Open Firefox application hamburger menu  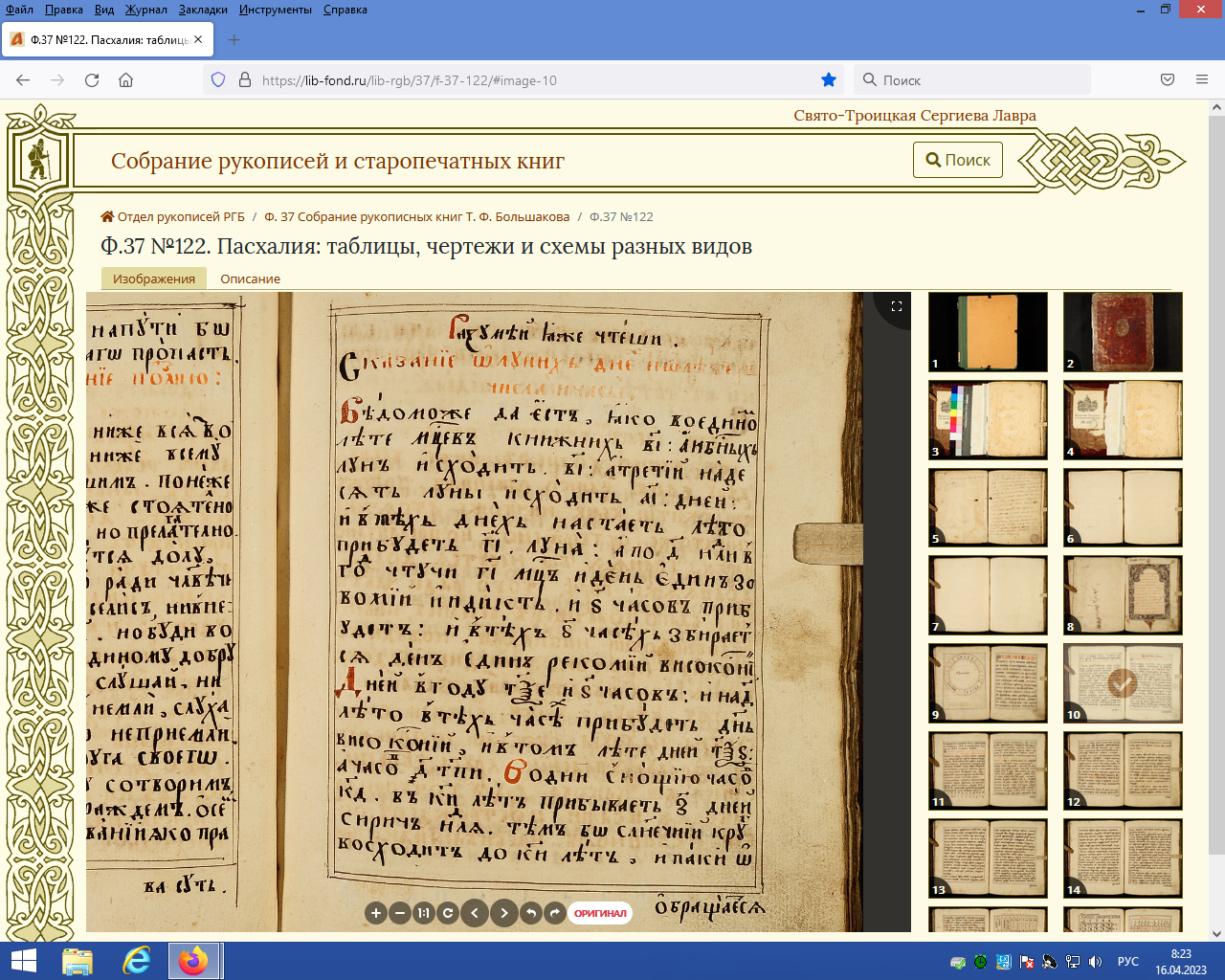tap(1202, 80)
